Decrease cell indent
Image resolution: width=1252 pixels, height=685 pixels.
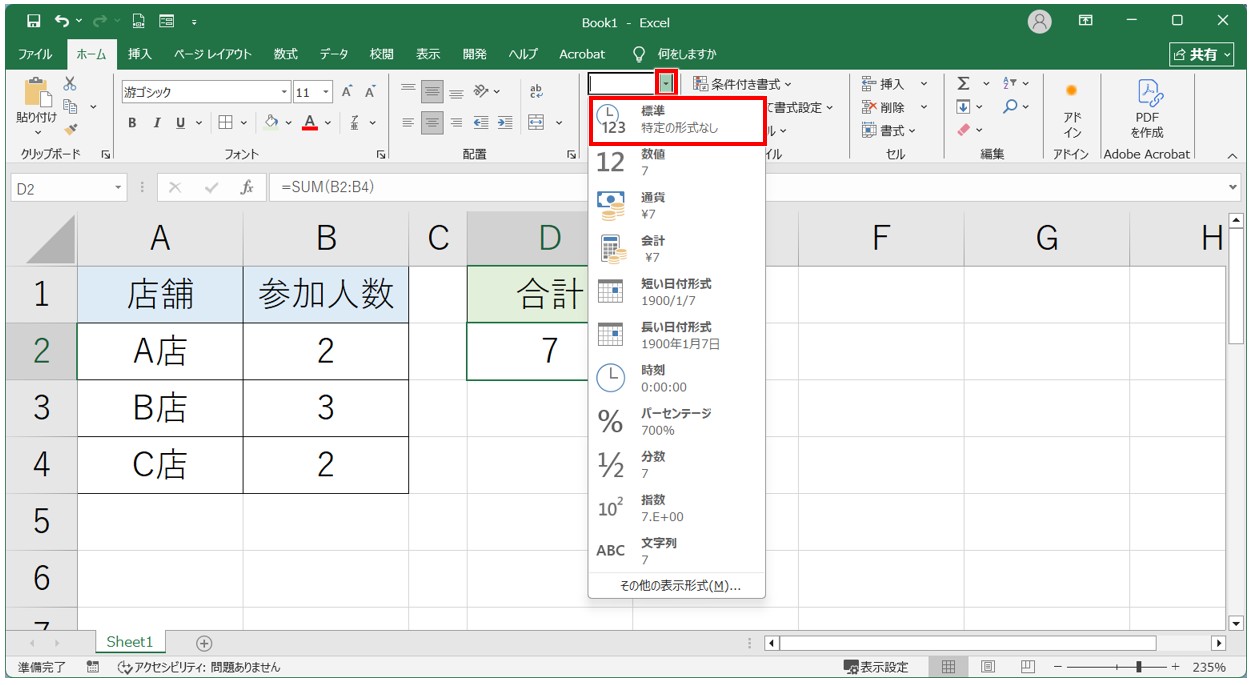pyautogui.click(x=481, y=123)
